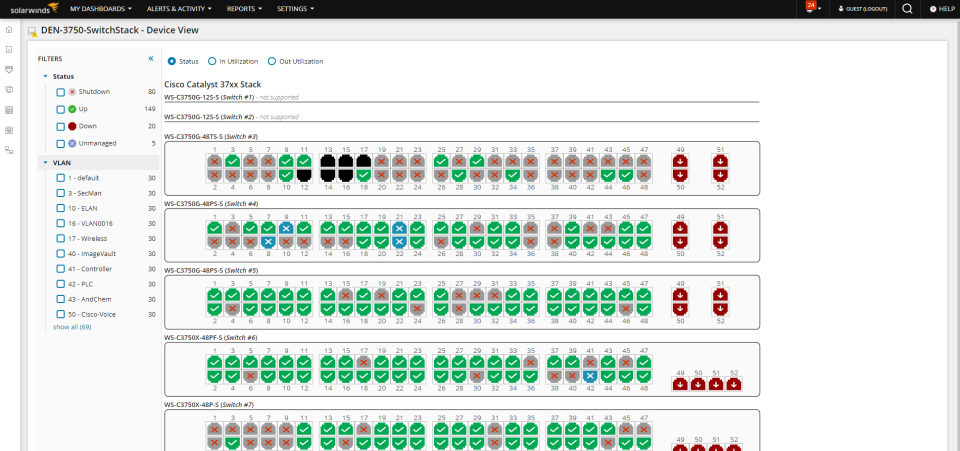Collapse the VLAN filter group
Viewport: 960px width, 451px height.
click(45, 163)
